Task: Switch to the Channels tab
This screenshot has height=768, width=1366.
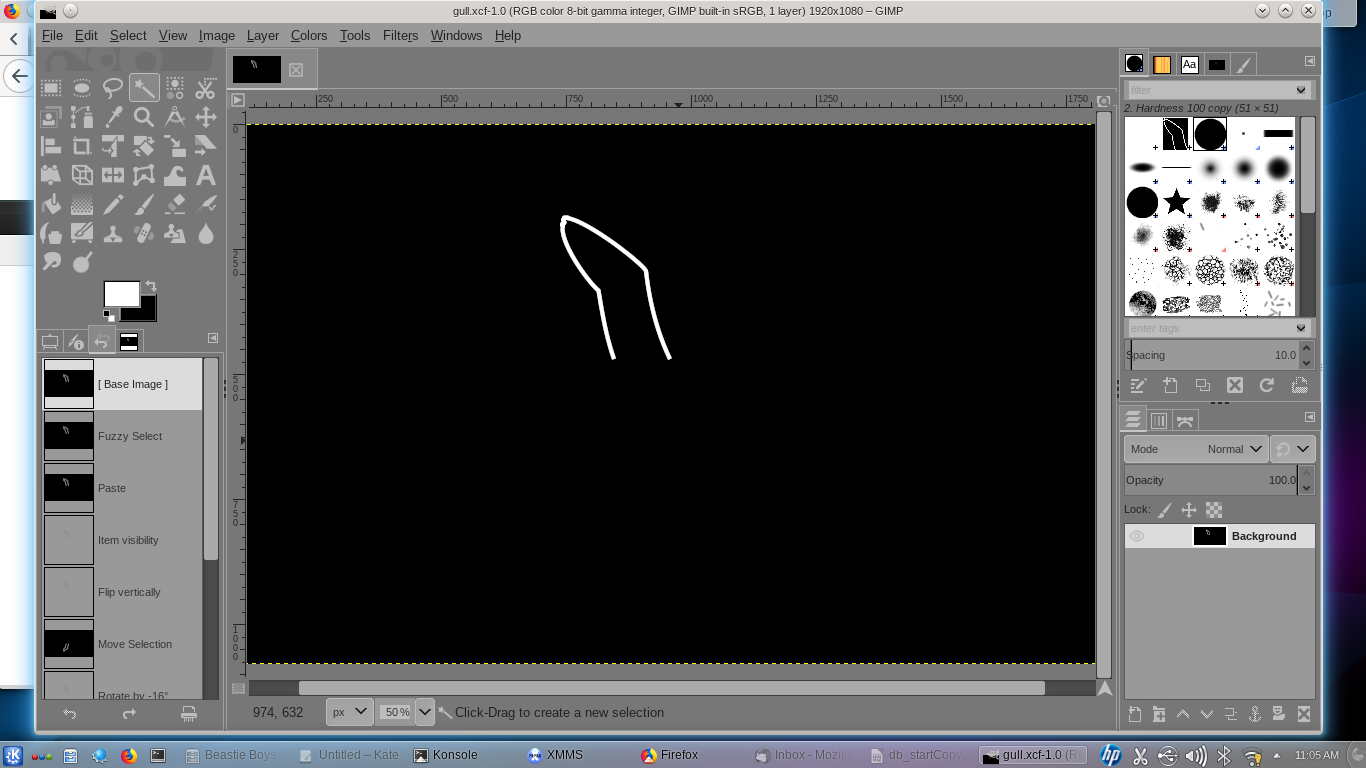Action: 1159,421
